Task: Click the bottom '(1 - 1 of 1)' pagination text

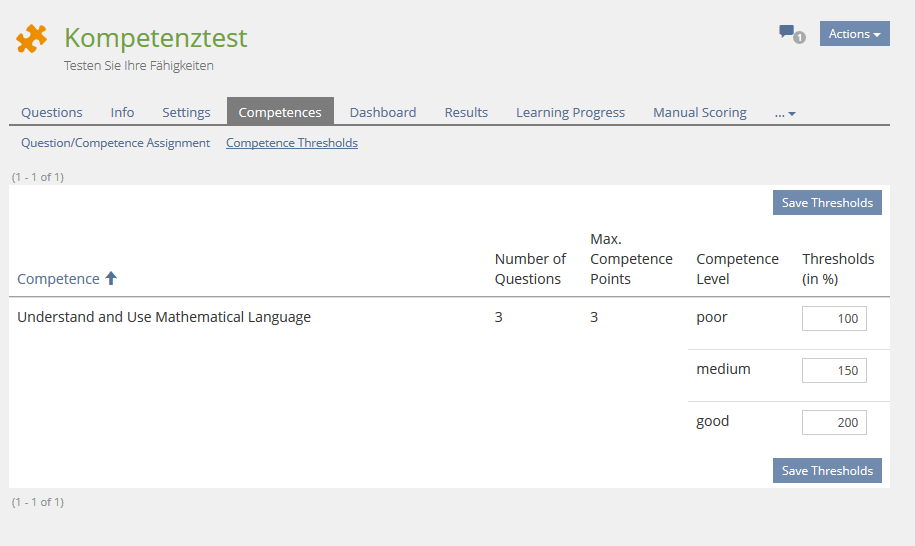Action: coord(38,502)
